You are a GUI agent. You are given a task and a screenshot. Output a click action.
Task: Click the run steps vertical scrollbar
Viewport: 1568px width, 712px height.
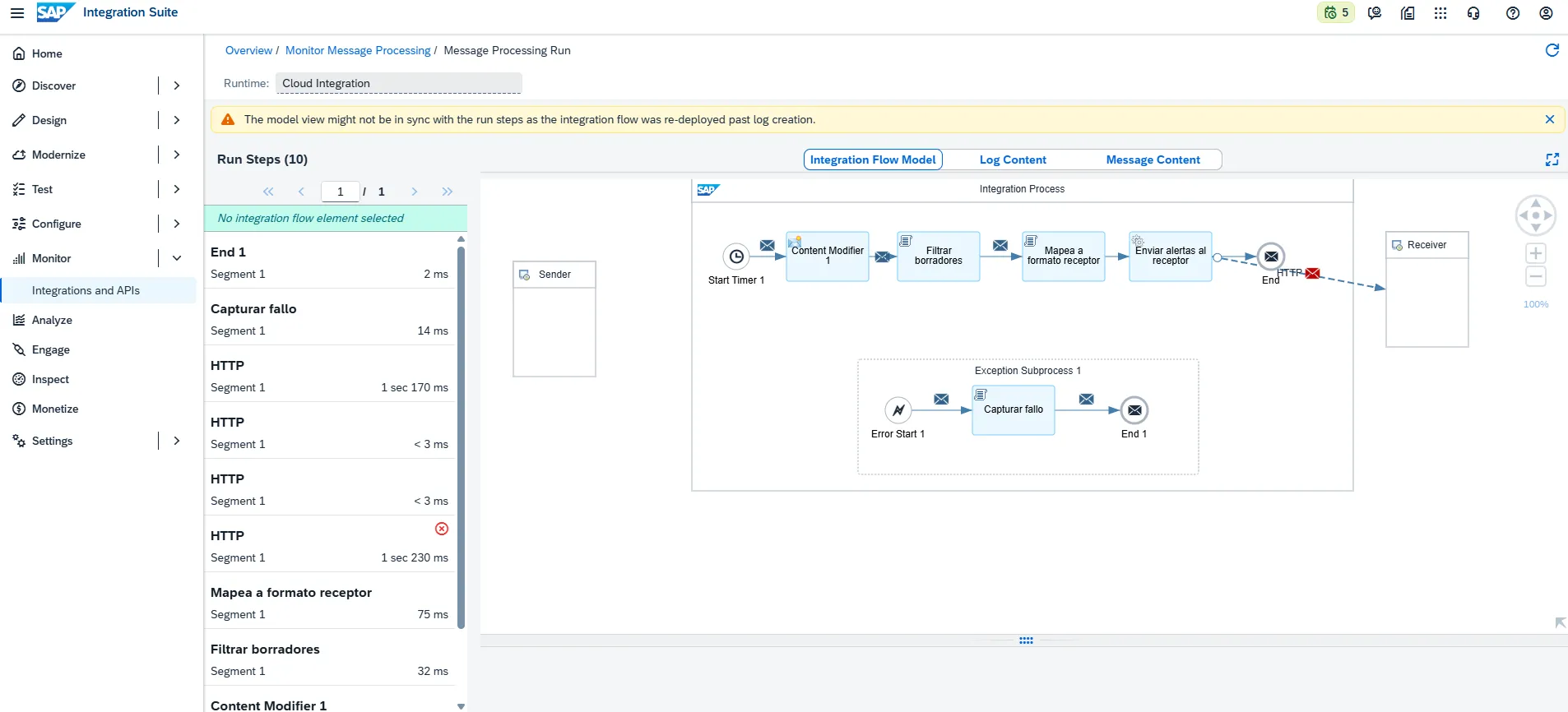[x=461, y=436]
